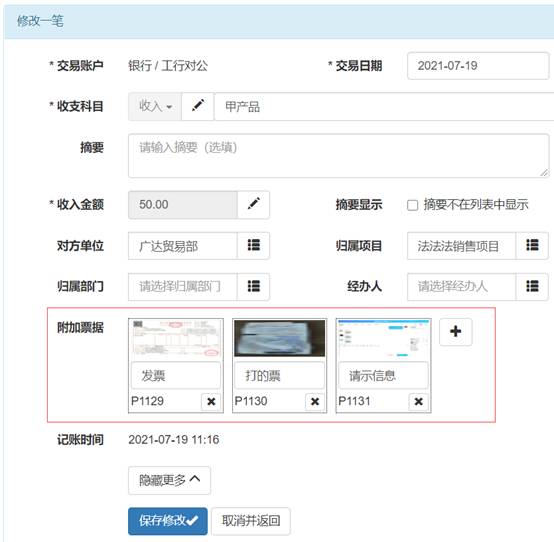Click the 银行 / 工行对公 account text
This screenshot has height=542, width=554.
[168, 66]
